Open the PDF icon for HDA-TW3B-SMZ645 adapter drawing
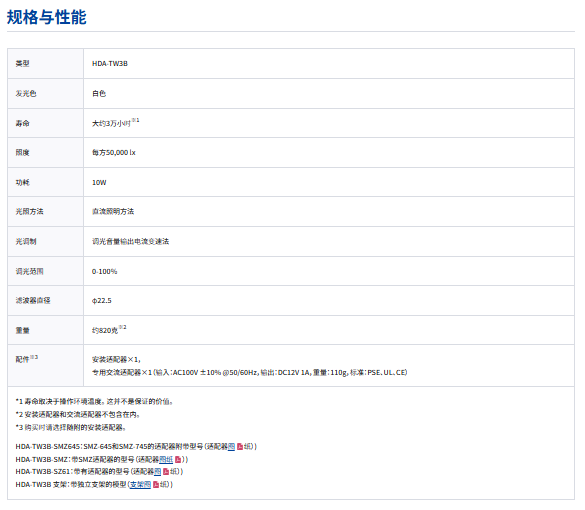This screenshot has width=585, height=510. (240, 446)
